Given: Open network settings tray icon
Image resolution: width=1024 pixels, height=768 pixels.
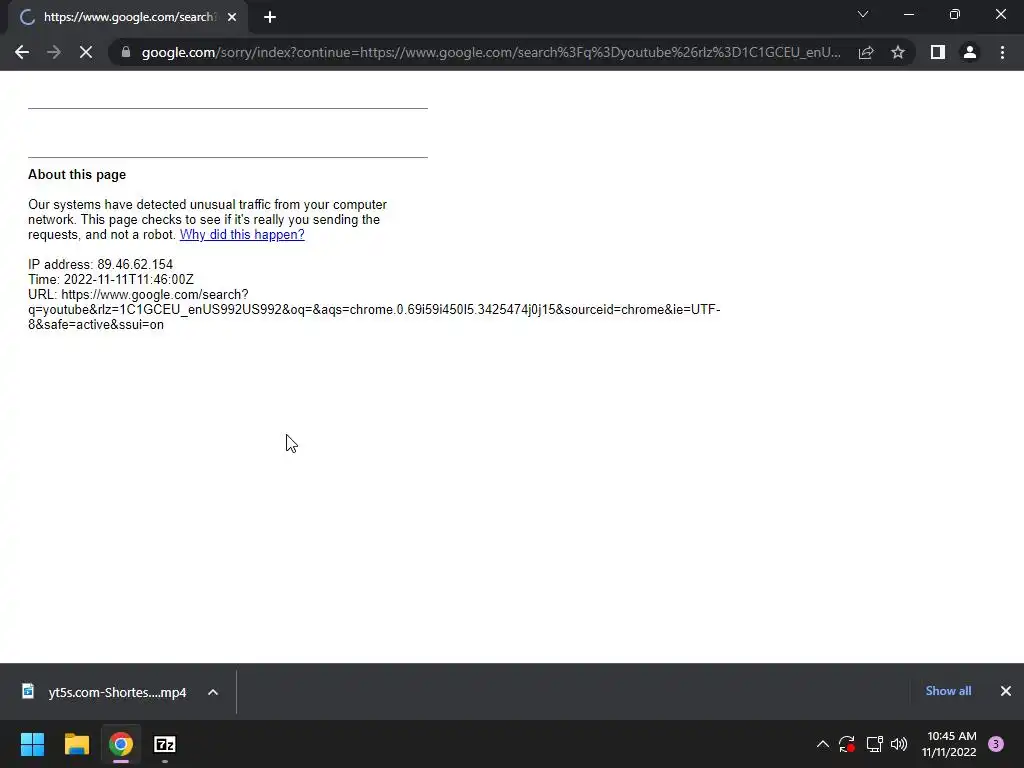Looking at the screenshot, I should coord(874,744).
